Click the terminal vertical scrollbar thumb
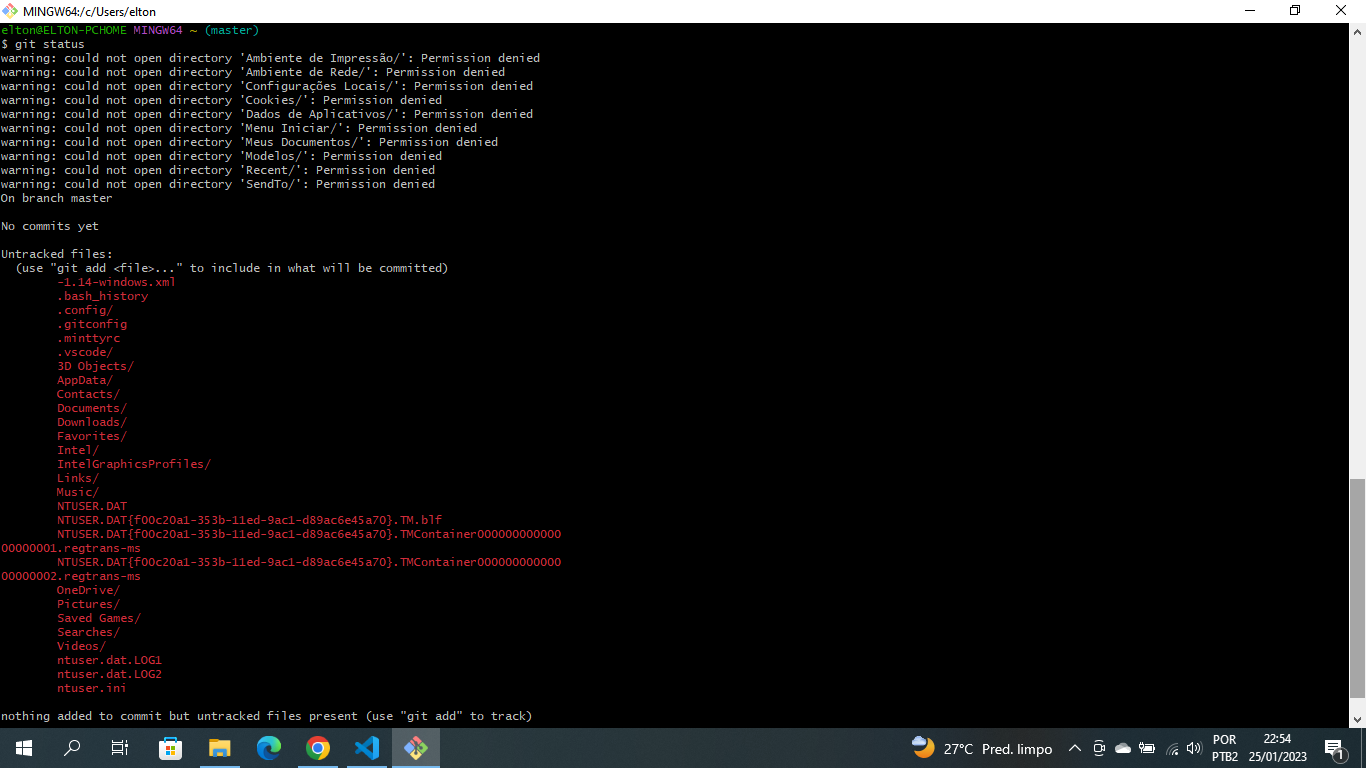The height and width of the screenshot is (768, 1366). coord(1357,589)
